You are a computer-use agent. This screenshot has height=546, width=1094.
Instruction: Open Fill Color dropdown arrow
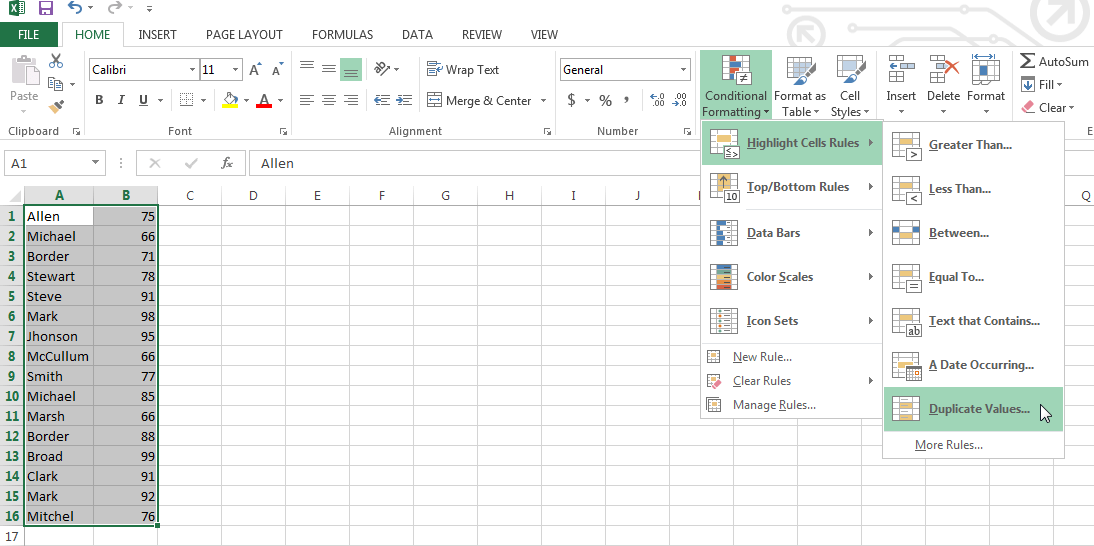click(246, 100)
